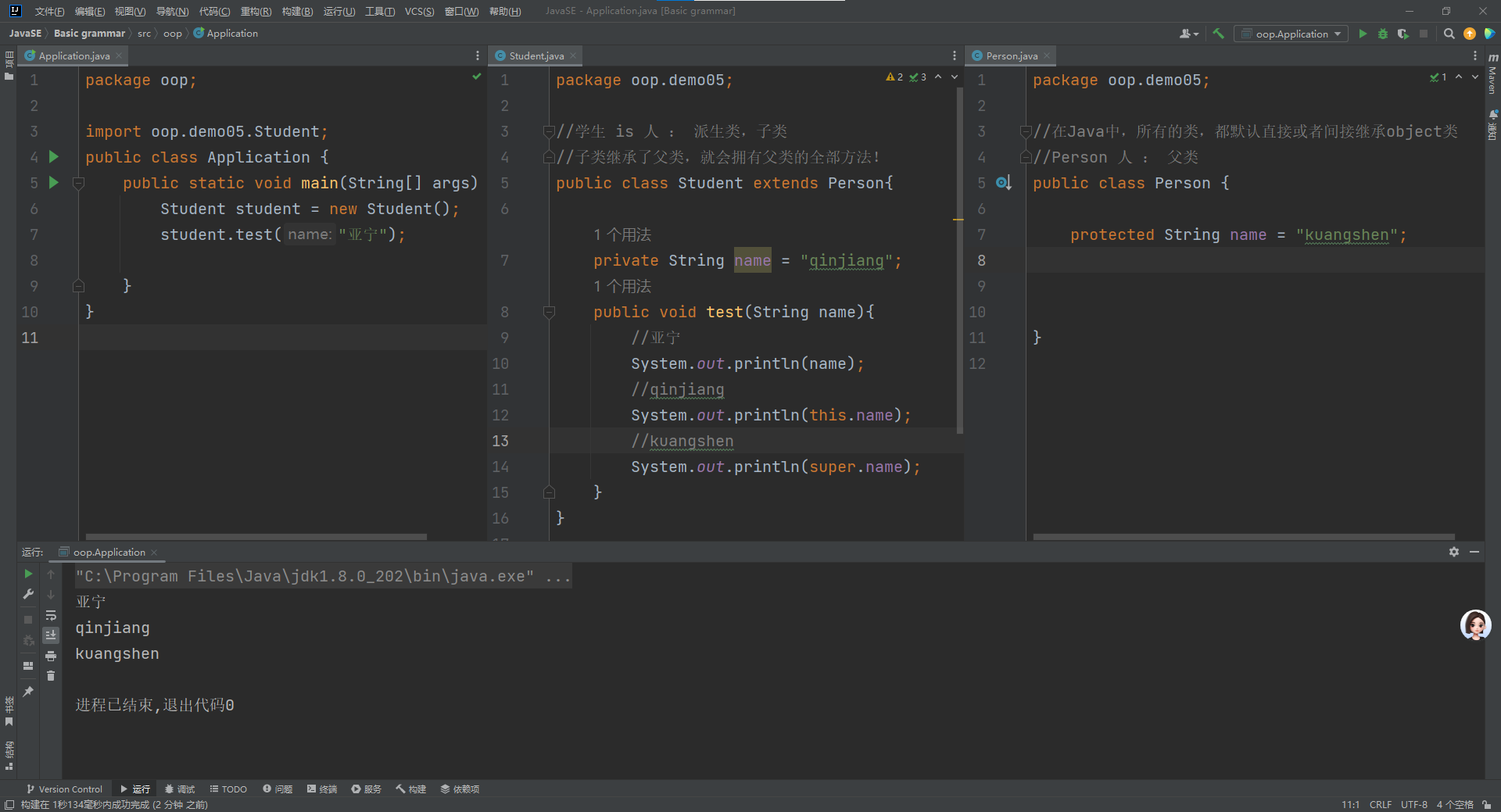Hide the Run tool window
Screen dimensions: 1501x812
click(1474, 552)
